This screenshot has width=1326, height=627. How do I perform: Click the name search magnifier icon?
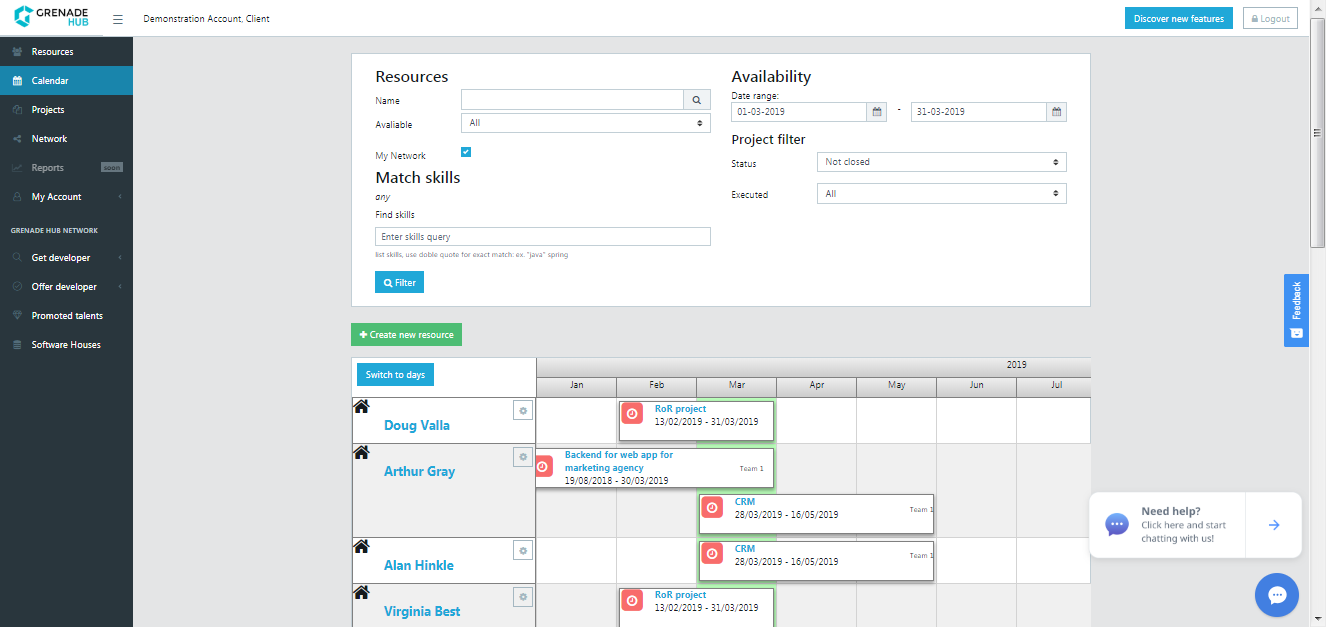tap(697, 100)
